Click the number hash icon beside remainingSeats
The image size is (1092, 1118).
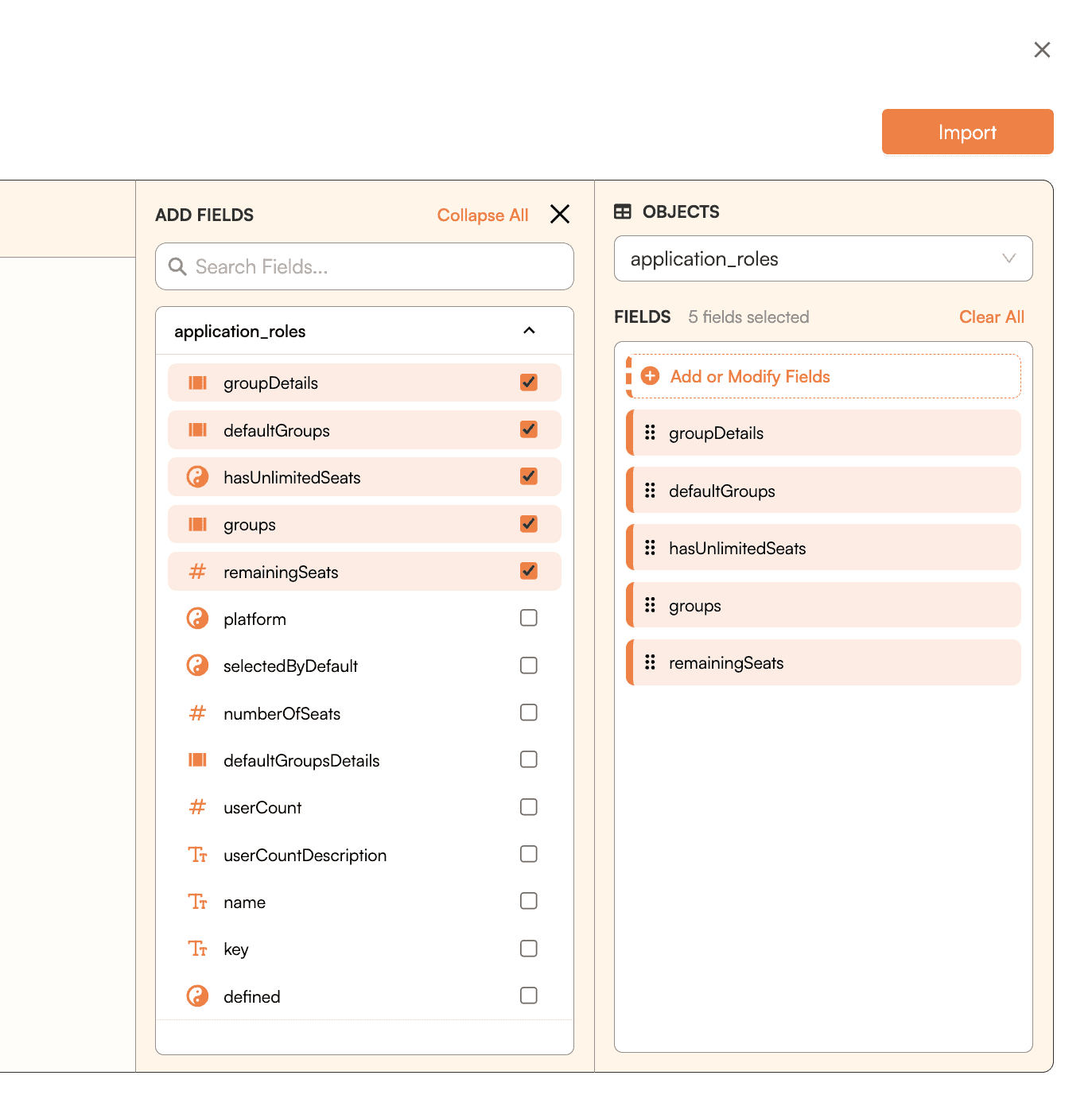pyautogui.click(x=197, y=572)
